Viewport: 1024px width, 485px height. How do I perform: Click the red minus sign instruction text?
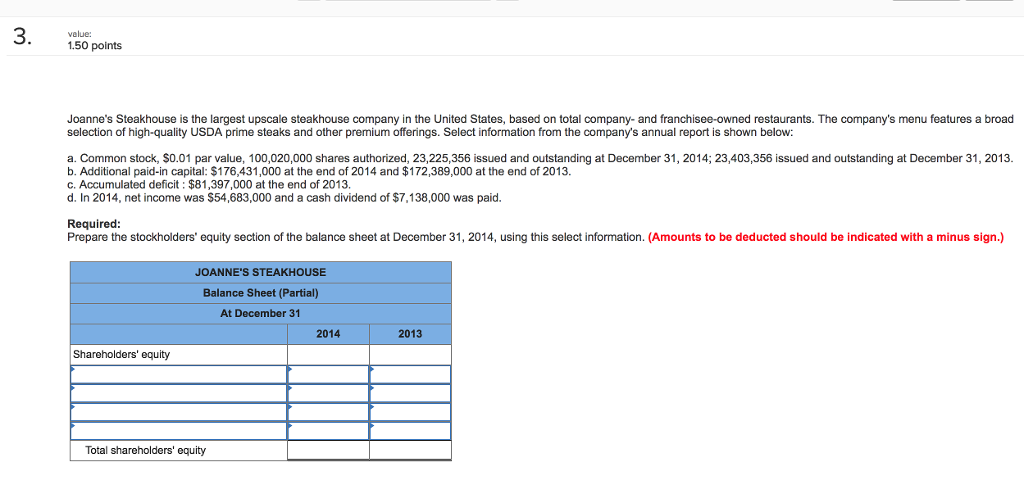[825, 237]
